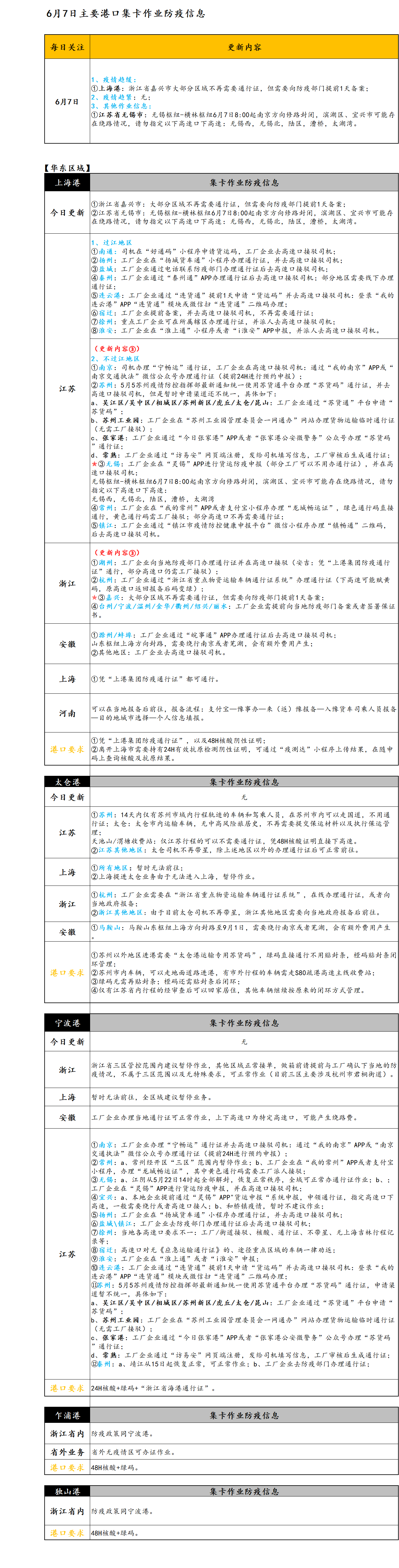Click blue text 台州/宁波/温州/金华/衢州/绍兴/丽水

click(163, 606)
